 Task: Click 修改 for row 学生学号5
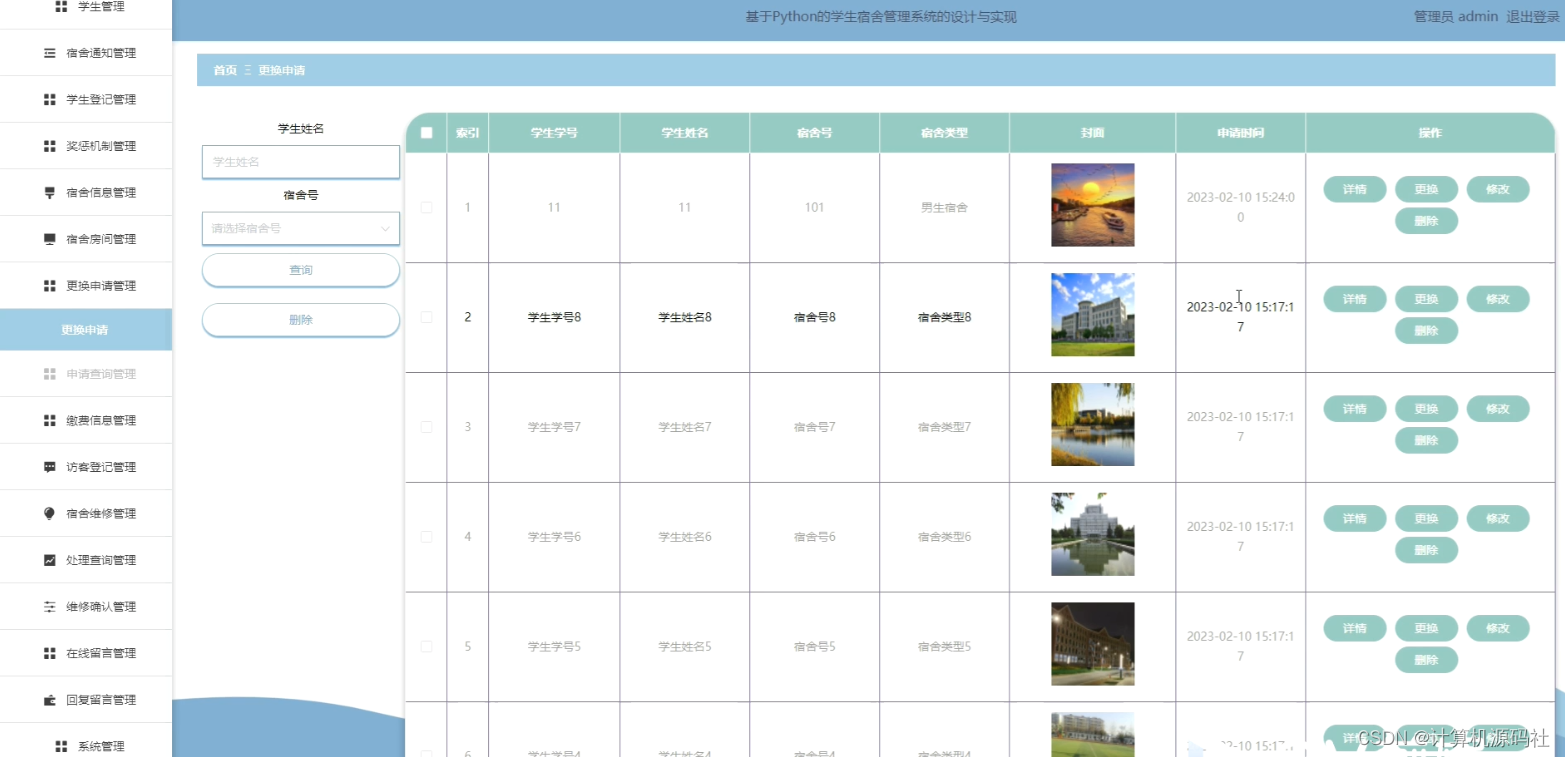tap(1497, 629)
